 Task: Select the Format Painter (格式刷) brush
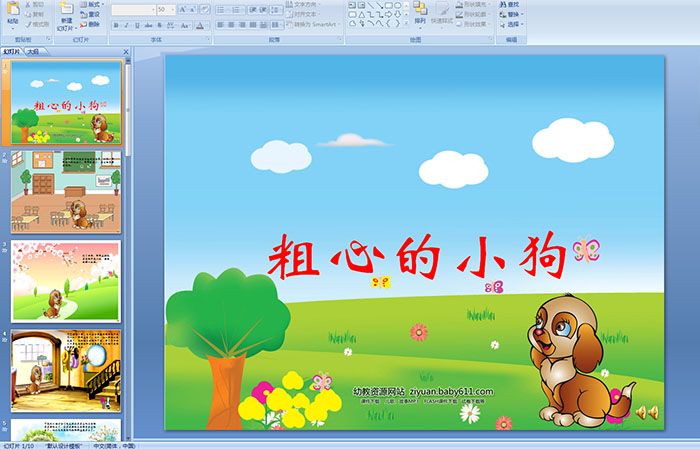[x=28, y=24]
